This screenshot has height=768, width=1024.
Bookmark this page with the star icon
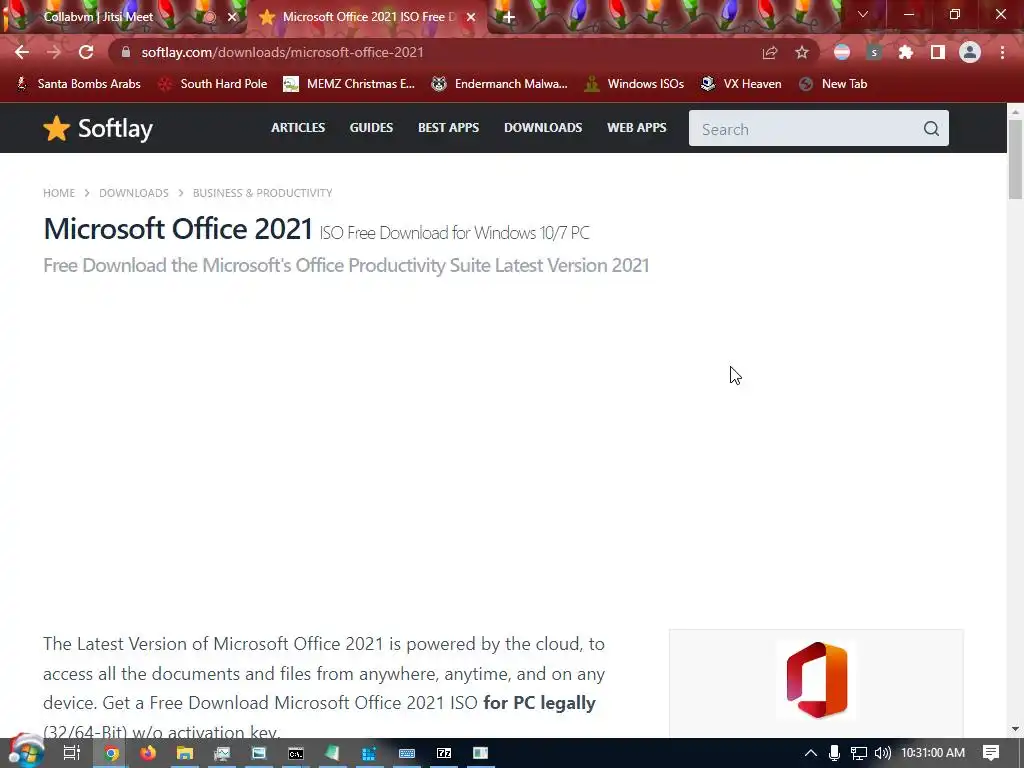click(x=802, y=52)
